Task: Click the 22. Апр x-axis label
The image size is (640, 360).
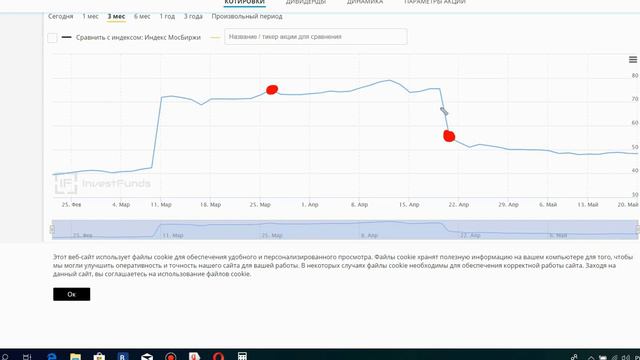Action: (459, 204)
